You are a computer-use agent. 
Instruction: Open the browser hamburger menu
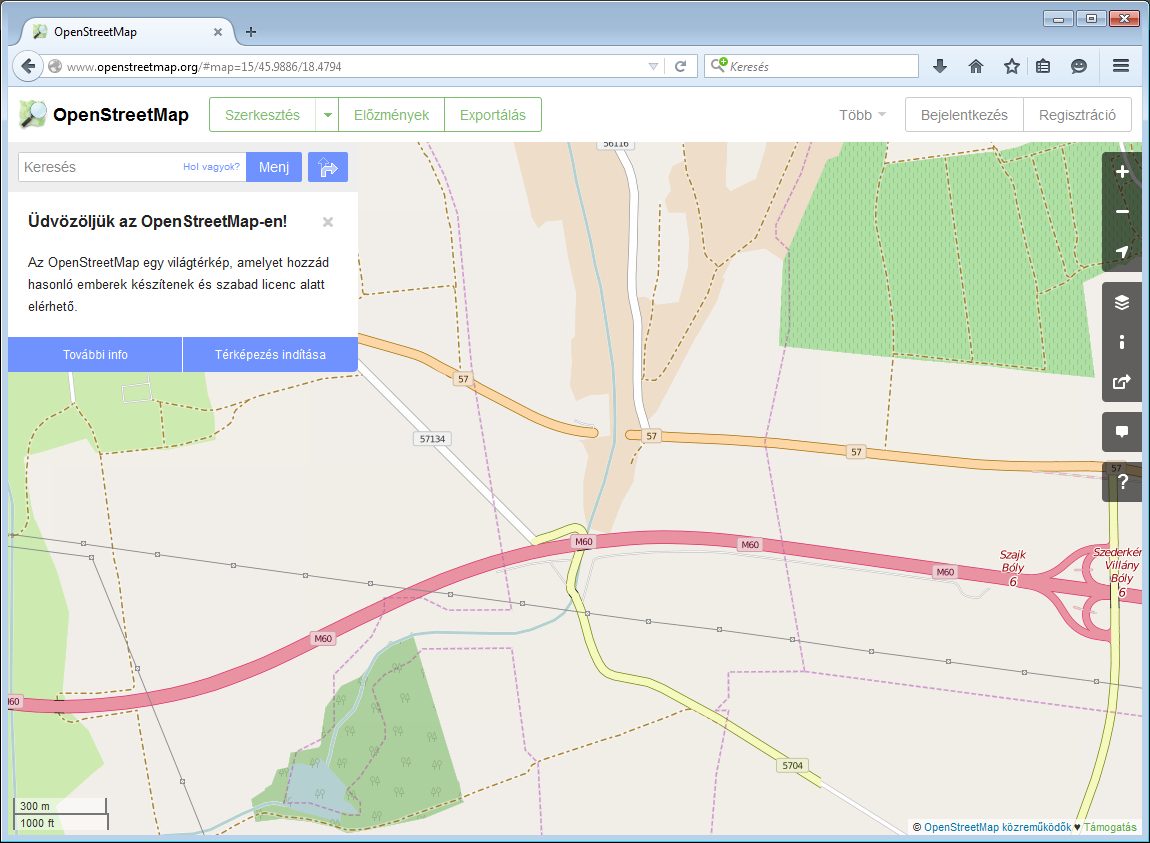[1121, 66]
